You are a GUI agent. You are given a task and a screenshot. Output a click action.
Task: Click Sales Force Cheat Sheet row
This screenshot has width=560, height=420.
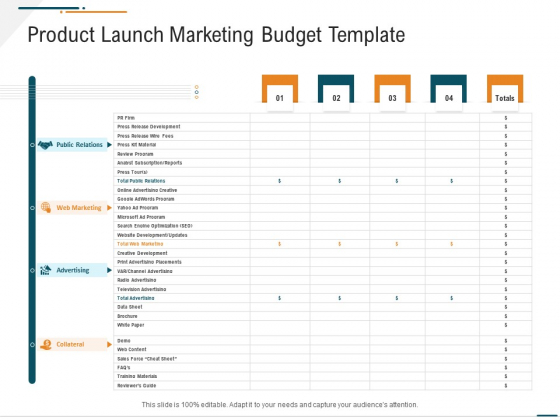coord(322,359)
